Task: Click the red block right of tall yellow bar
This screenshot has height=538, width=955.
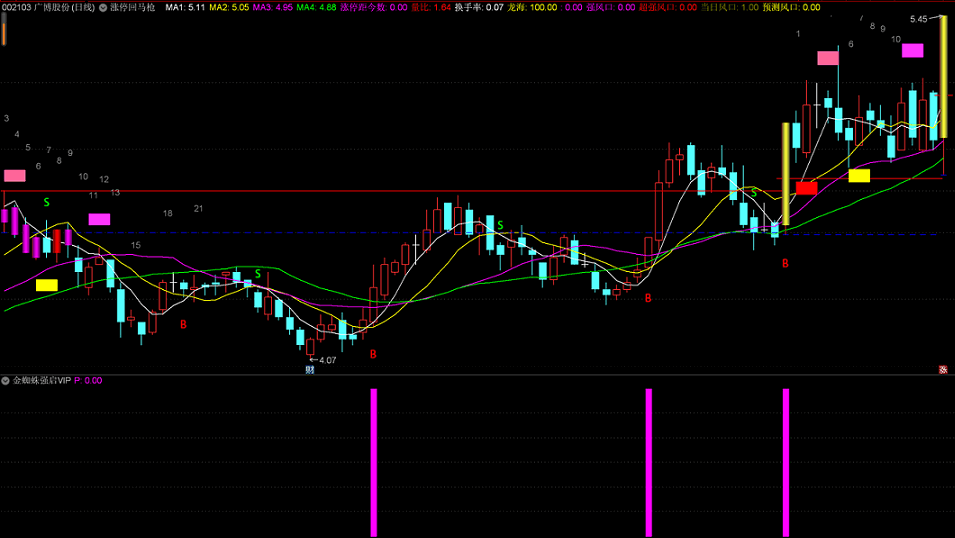Action: pyautogui.click(x=806, y=188)
